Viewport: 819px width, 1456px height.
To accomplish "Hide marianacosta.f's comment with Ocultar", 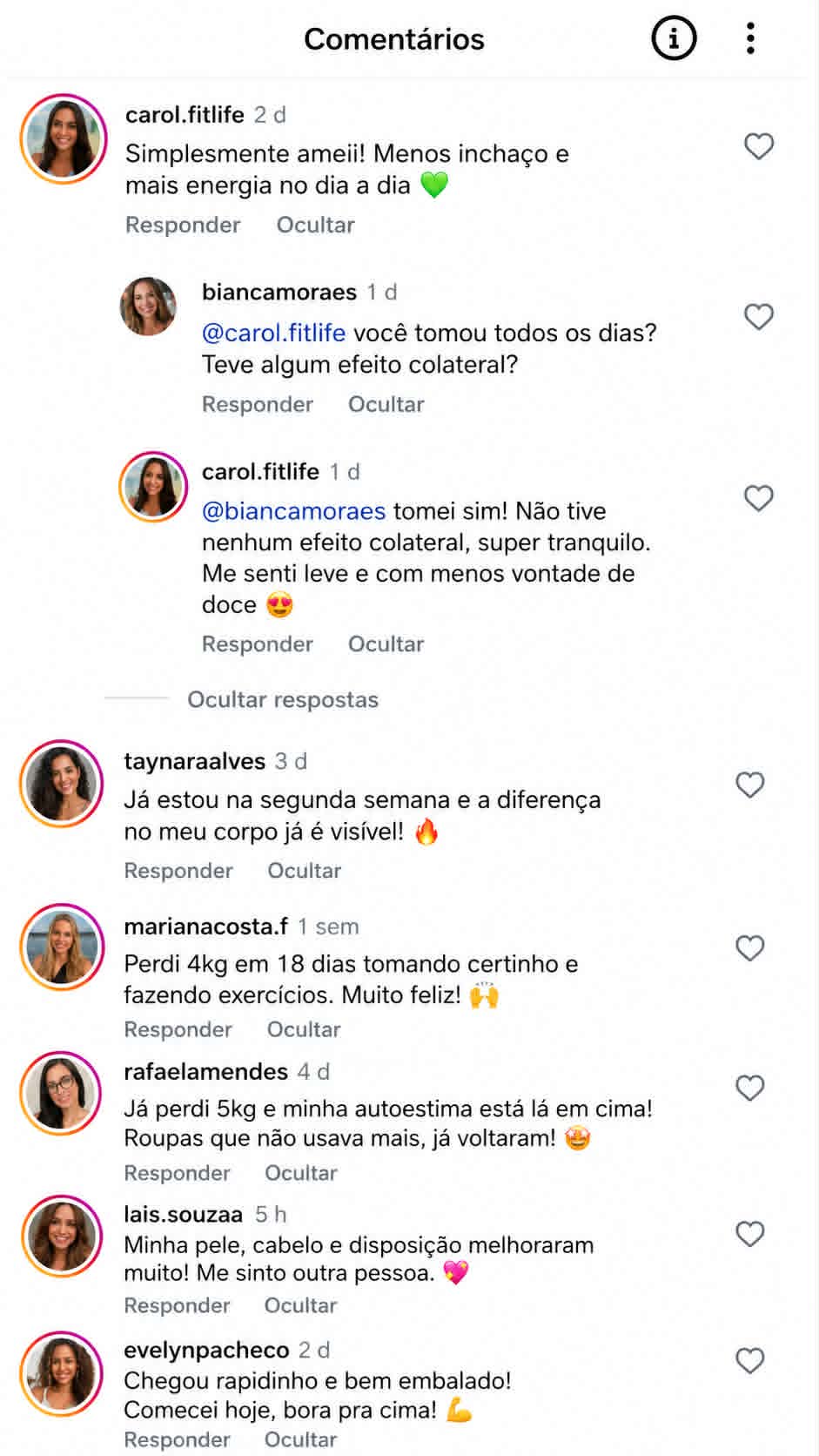I will pyautogui.click(x=304, y=1029).
